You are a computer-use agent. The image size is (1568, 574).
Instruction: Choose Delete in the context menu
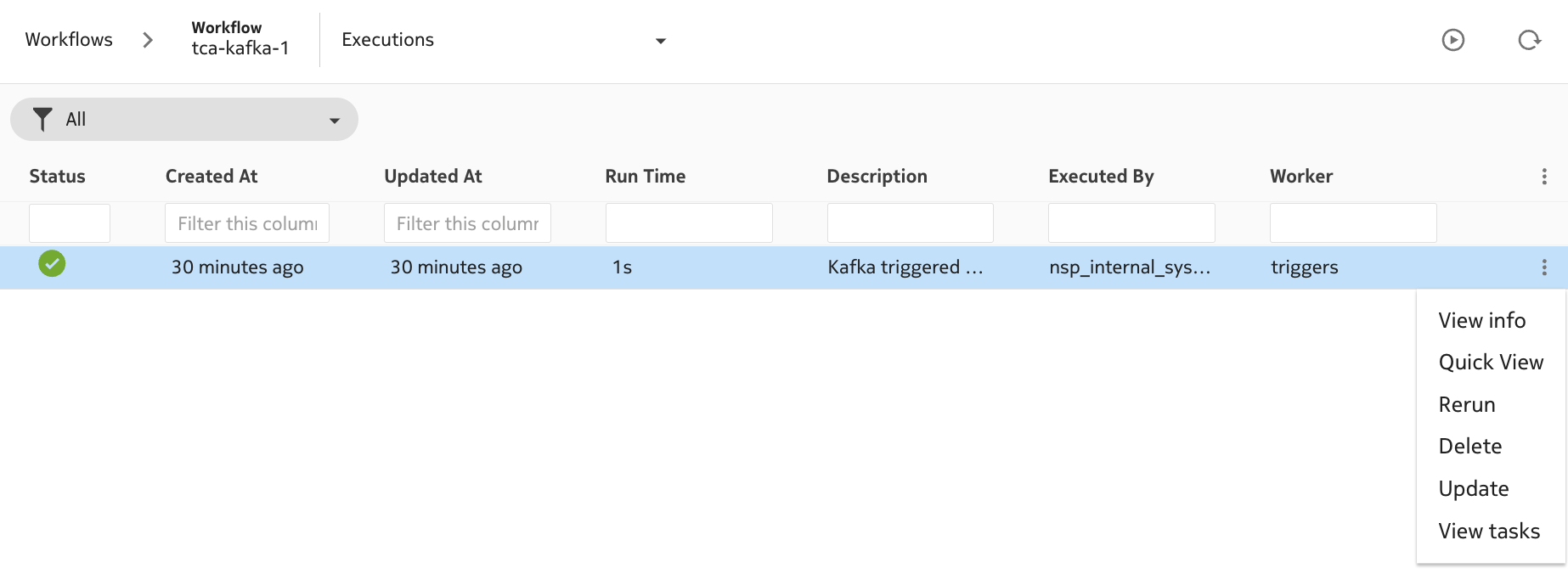(1469, 447)
